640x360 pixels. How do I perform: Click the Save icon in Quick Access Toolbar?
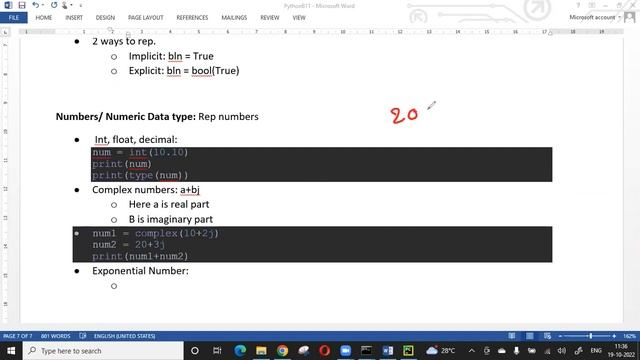click(x=22, y=5)
